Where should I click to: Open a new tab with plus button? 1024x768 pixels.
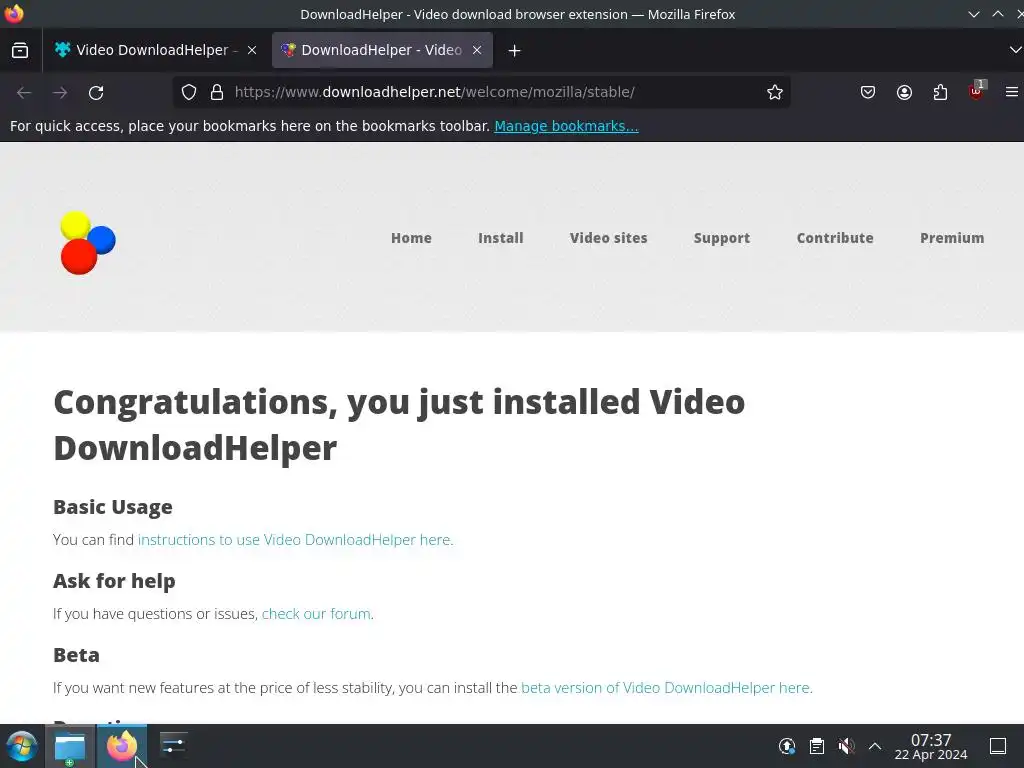point(515,50)
